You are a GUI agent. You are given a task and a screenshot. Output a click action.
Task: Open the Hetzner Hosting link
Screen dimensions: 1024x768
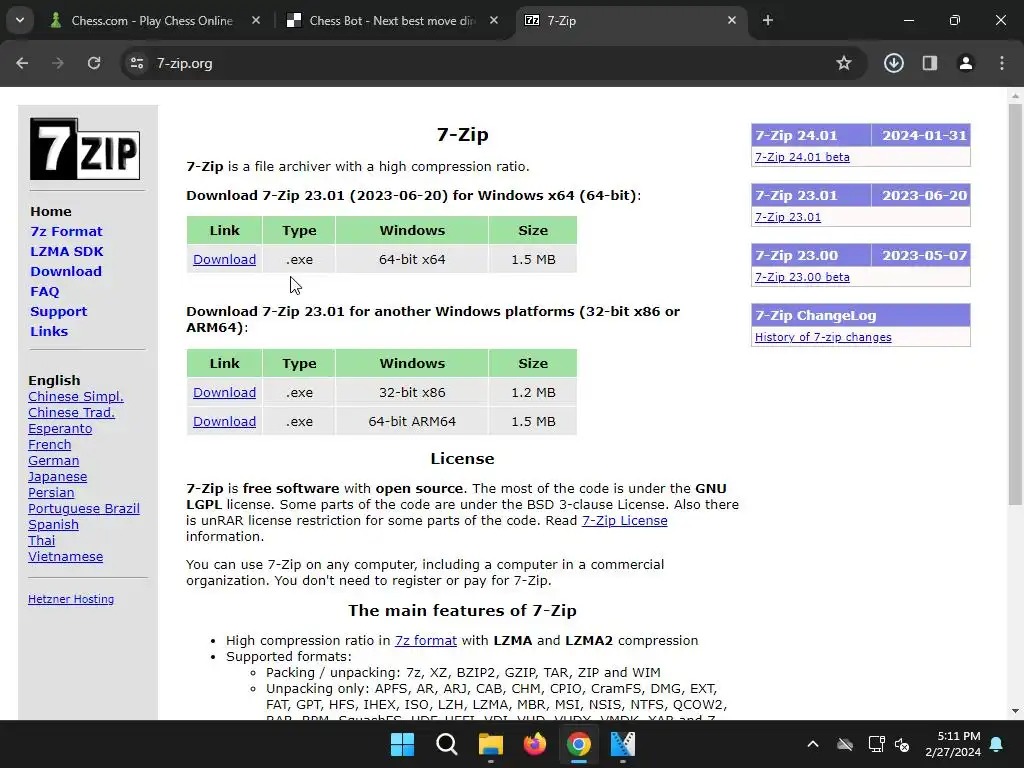[x=71, y=600]
